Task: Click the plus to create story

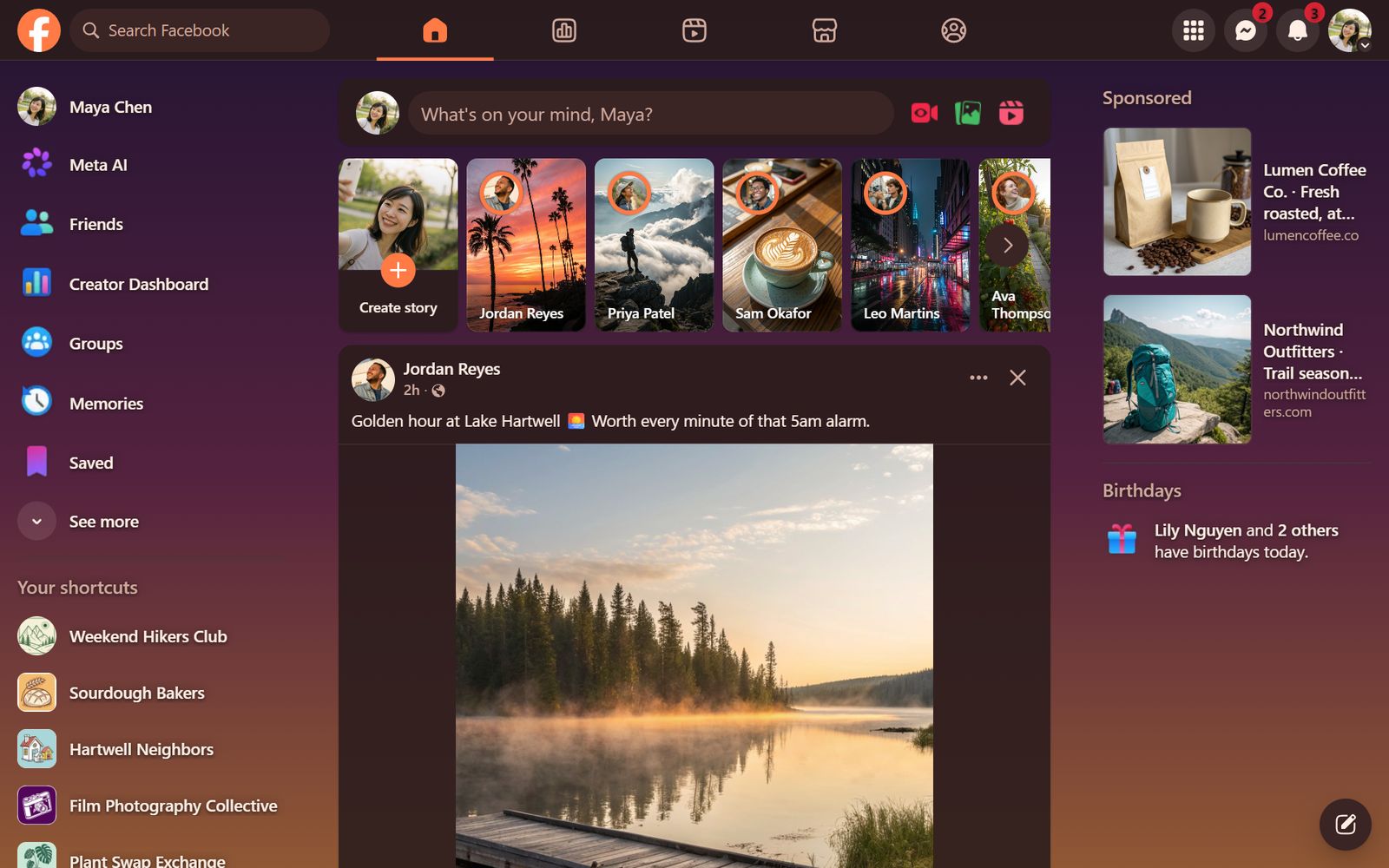Action: pos(398,271)
